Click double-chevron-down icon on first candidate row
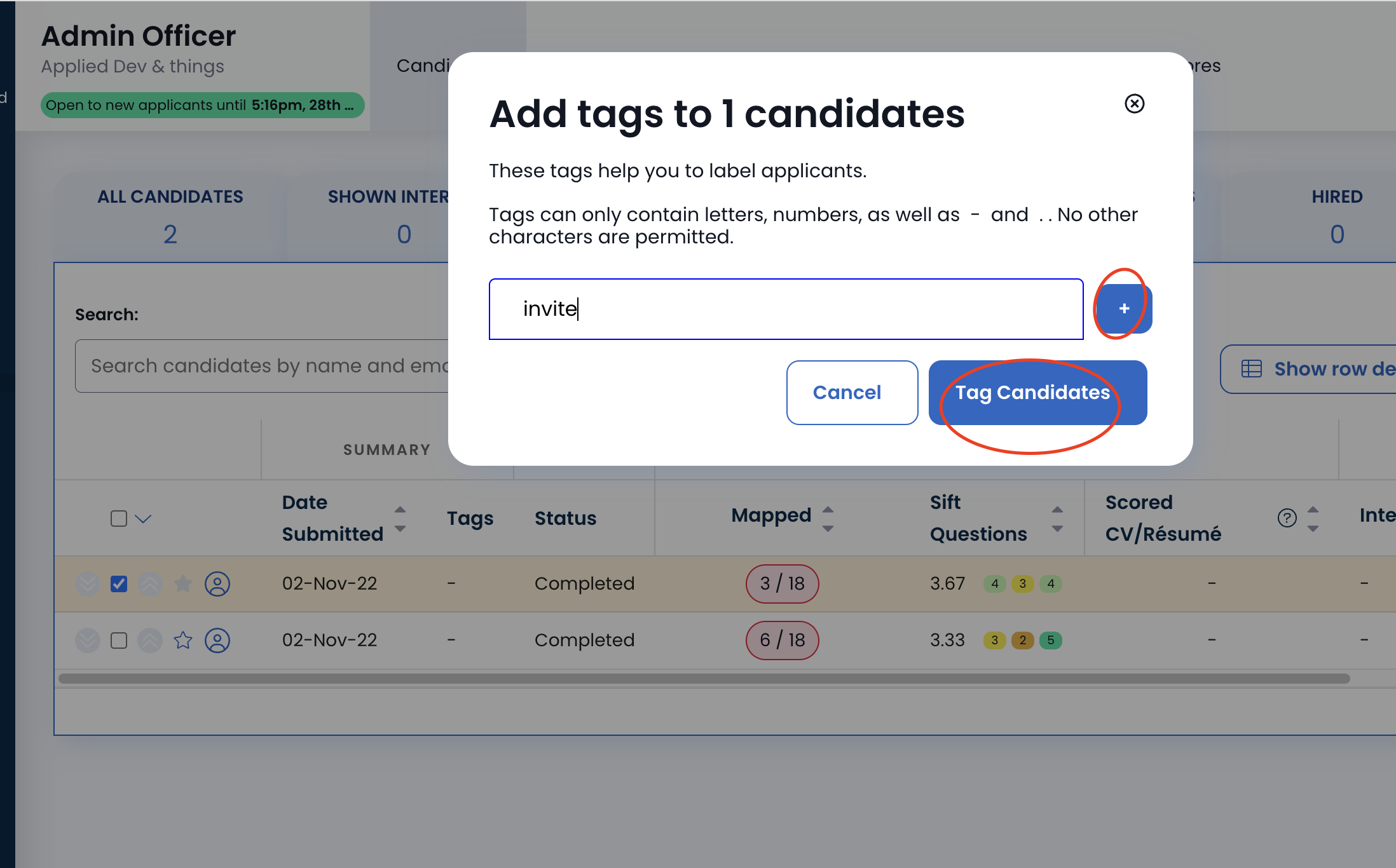This screenshot has height=868, width=1396. point(88,583)
